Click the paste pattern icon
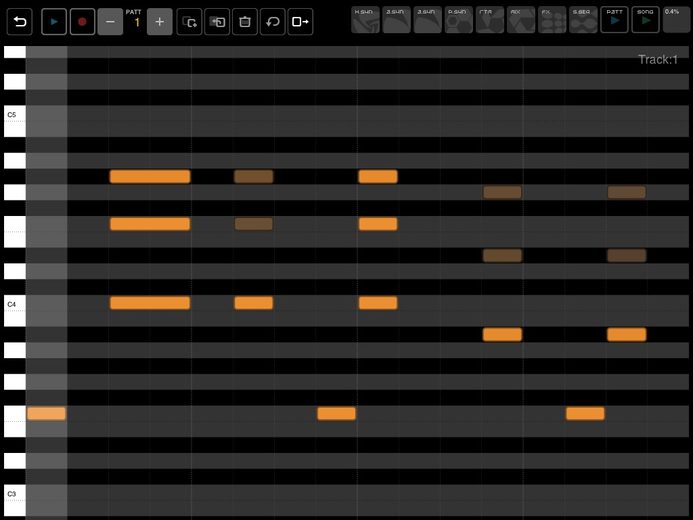The height and width of the screenshot is (520, 693). coord(217,22)
